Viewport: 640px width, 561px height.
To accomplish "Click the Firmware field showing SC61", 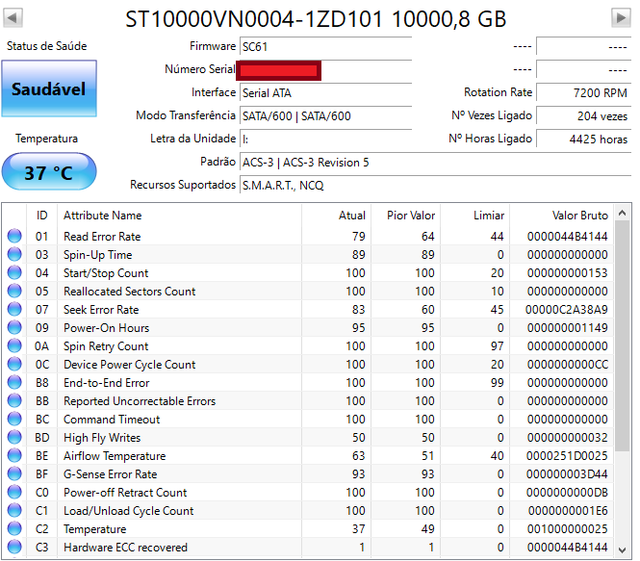I will click(x=326, y=47).
